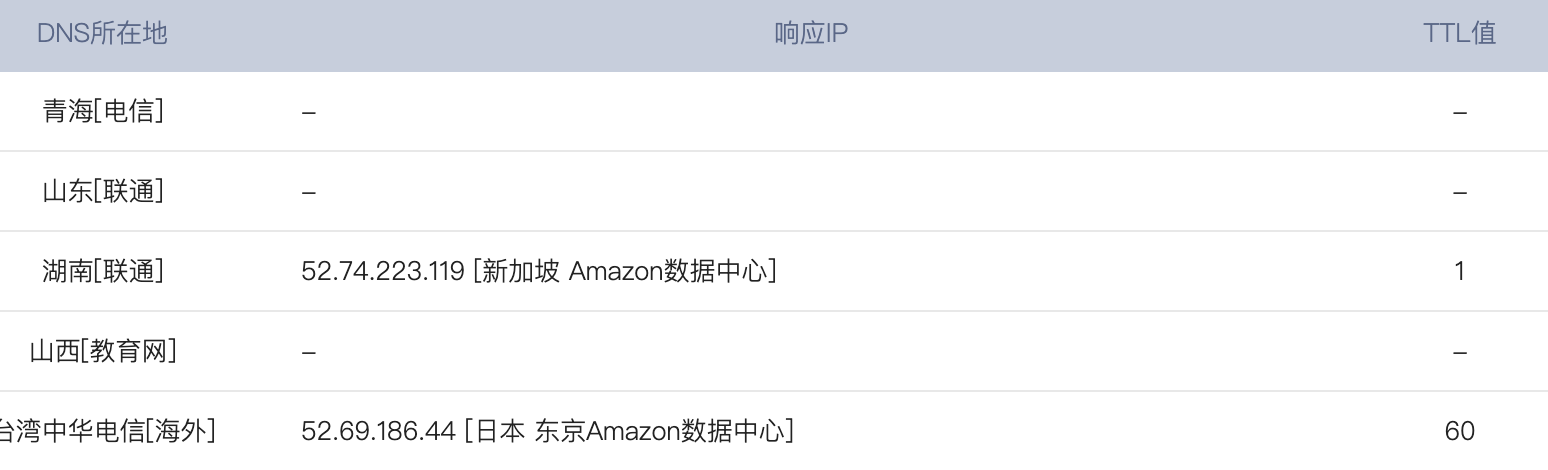Click the response IP dash for 青海[电信]
The width and height of the screenshot is (1548, 470).
309,112
